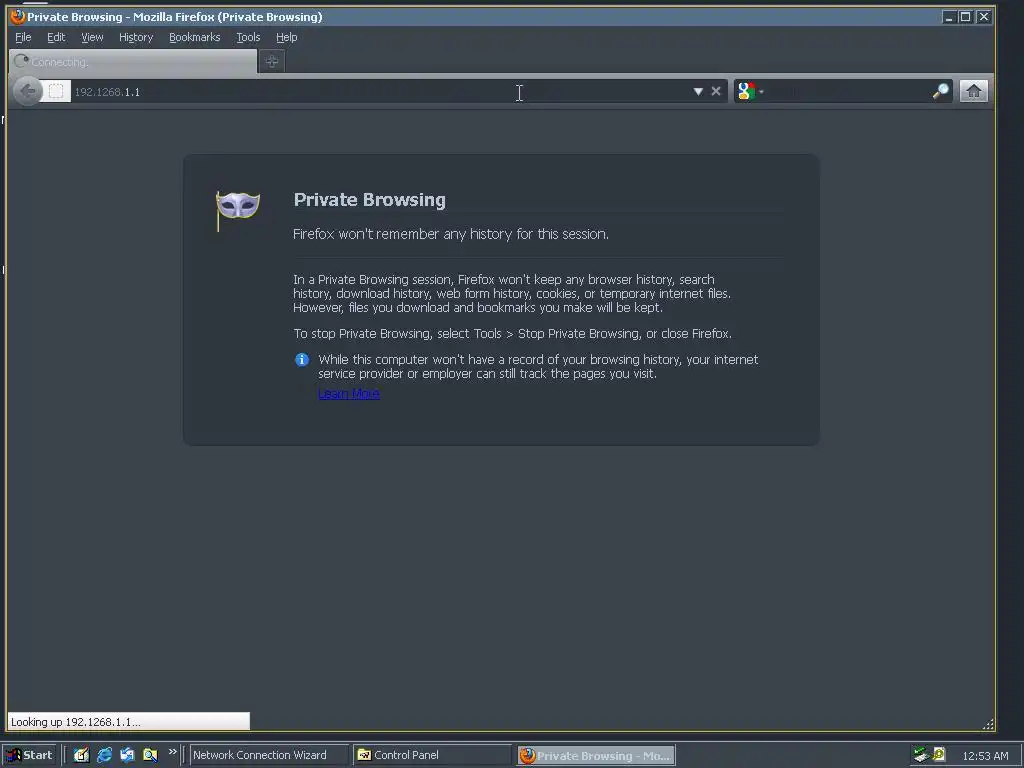Click the Private Browsing heading text

click(x=370, y=200)
